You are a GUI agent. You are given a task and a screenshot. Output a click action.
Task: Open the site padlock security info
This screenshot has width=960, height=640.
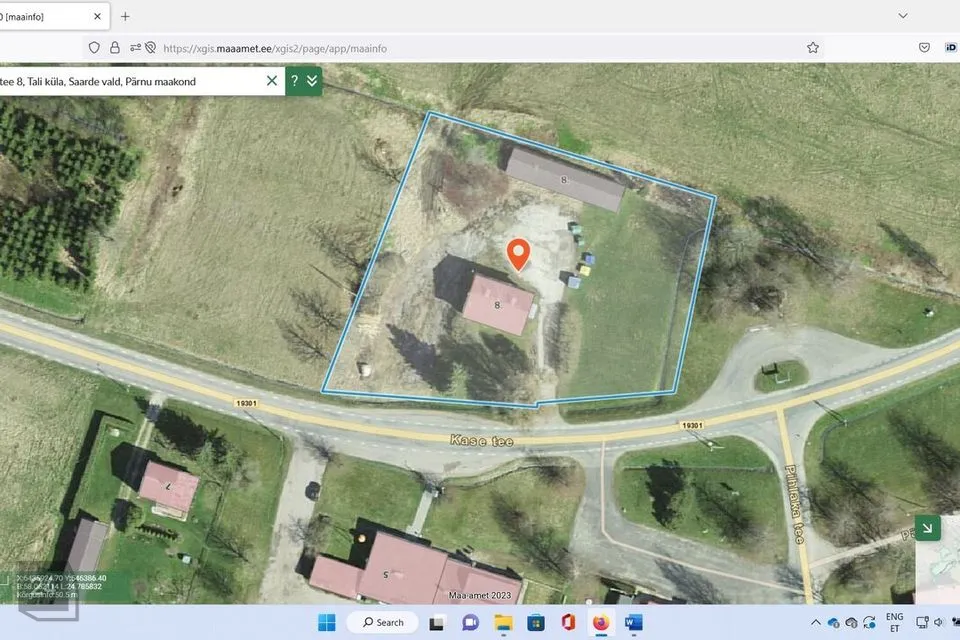(115, 47)
